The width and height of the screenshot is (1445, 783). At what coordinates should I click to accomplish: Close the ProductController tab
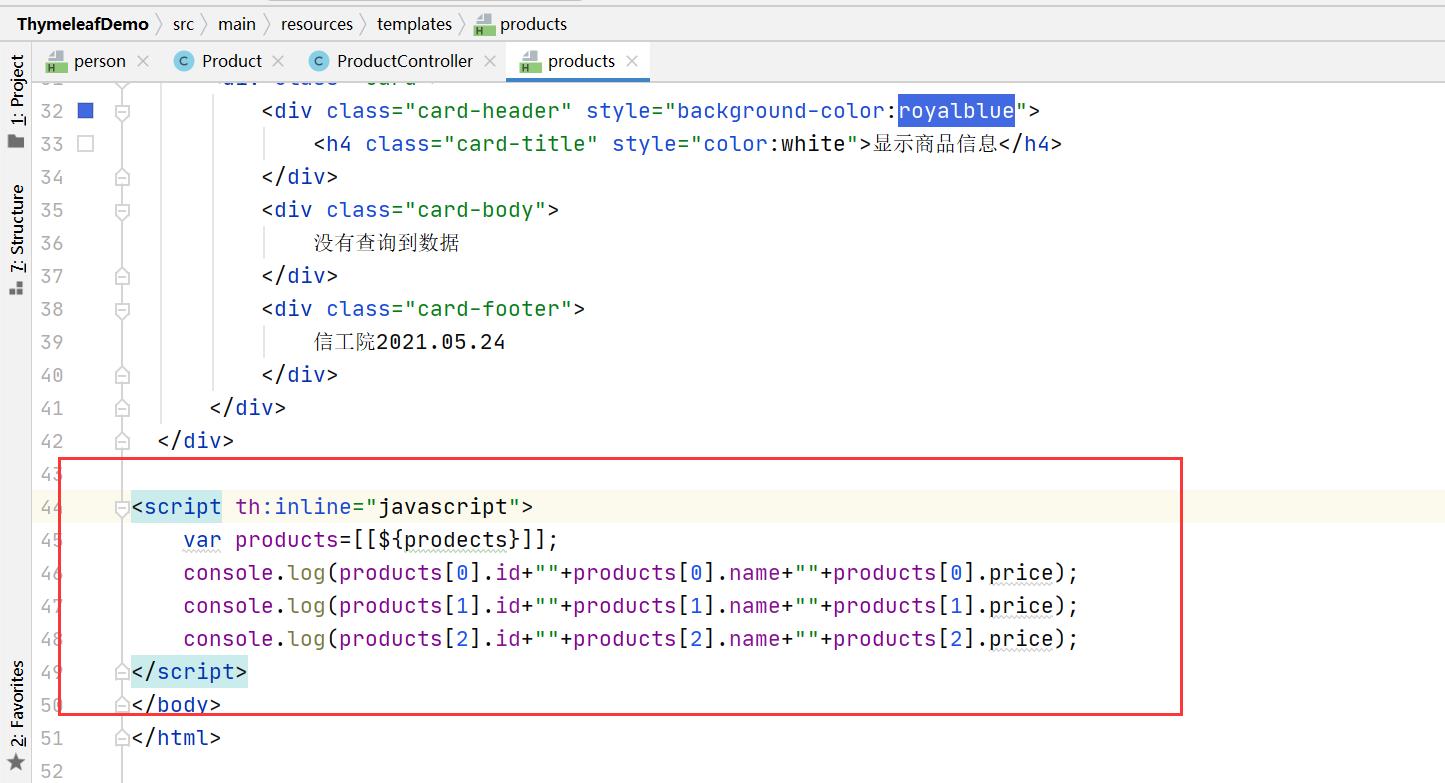[490, 61]
